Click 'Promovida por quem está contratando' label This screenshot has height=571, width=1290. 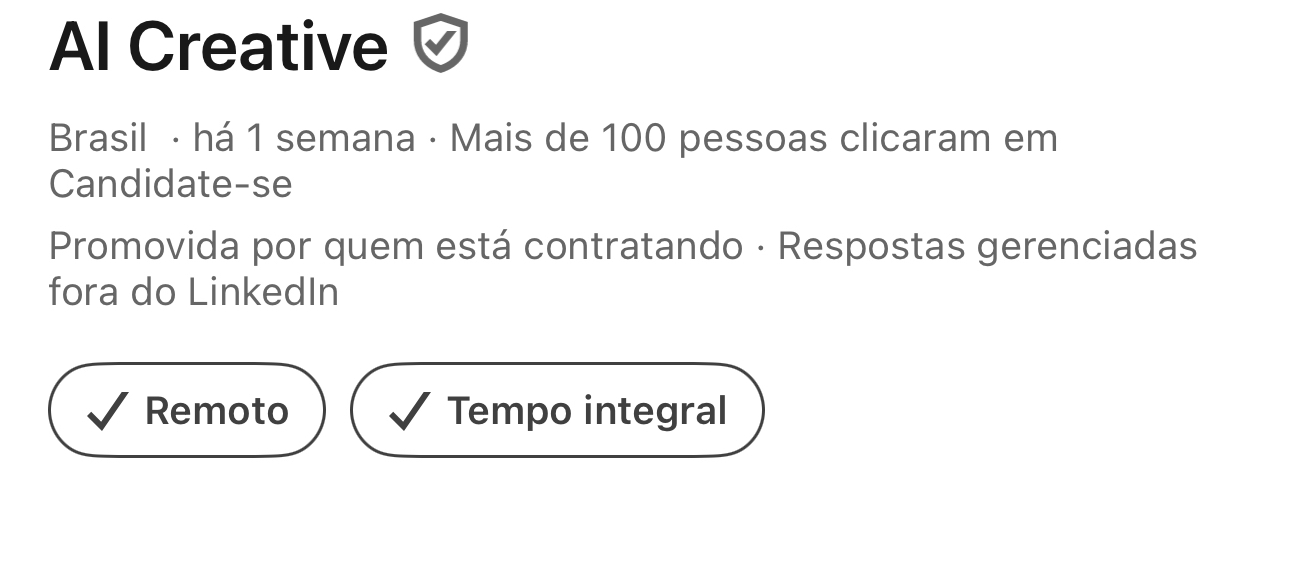[395, 246]
